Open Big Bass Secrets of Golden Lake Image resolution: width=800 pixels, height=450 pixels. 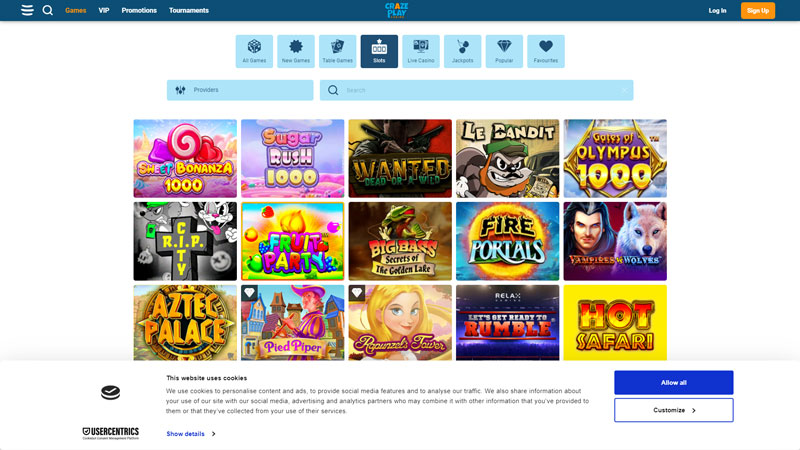(400, 241)
